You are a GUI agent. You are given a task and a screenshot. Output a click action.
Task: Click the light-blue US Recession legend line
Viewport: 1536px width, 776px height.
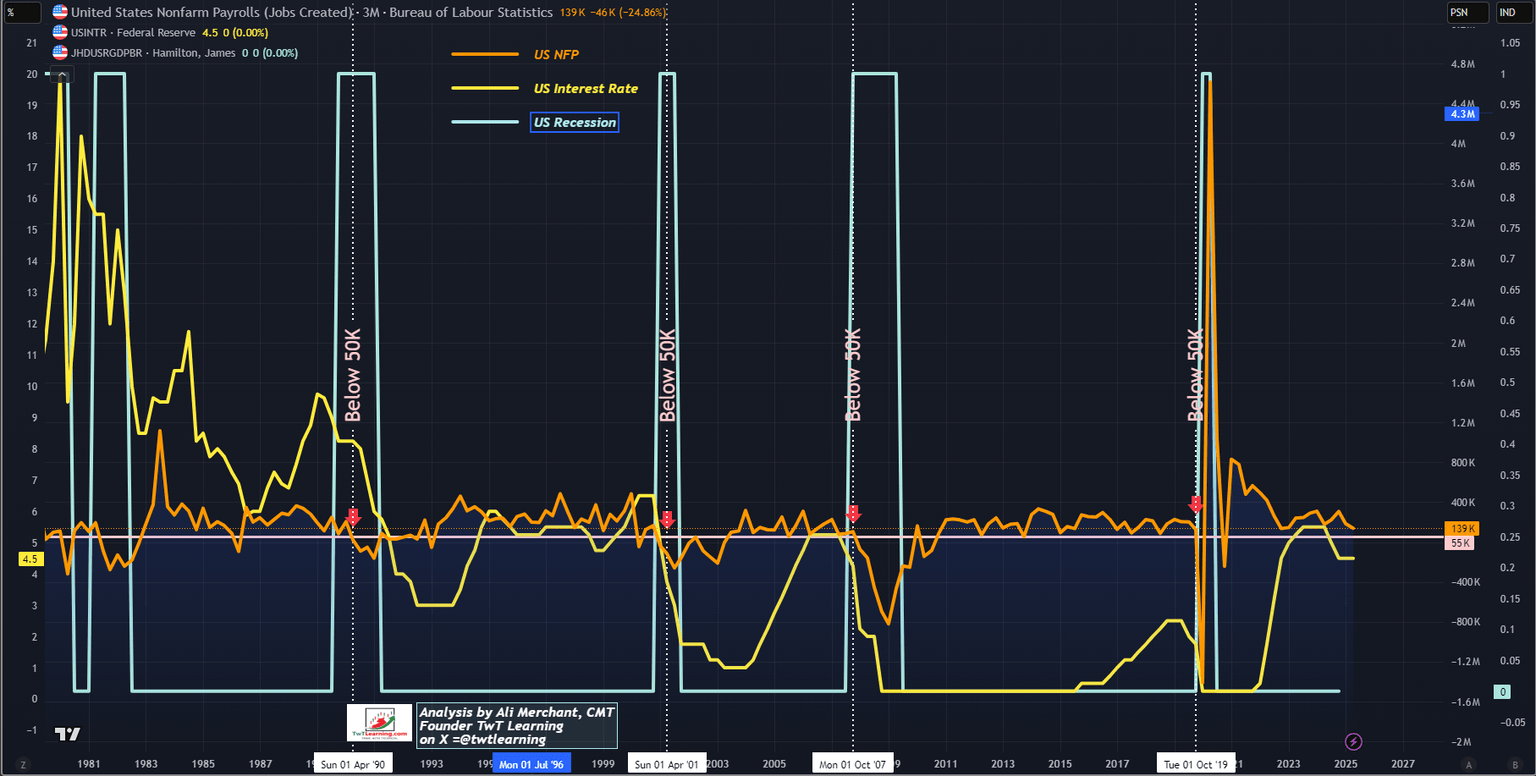point(486,122)
